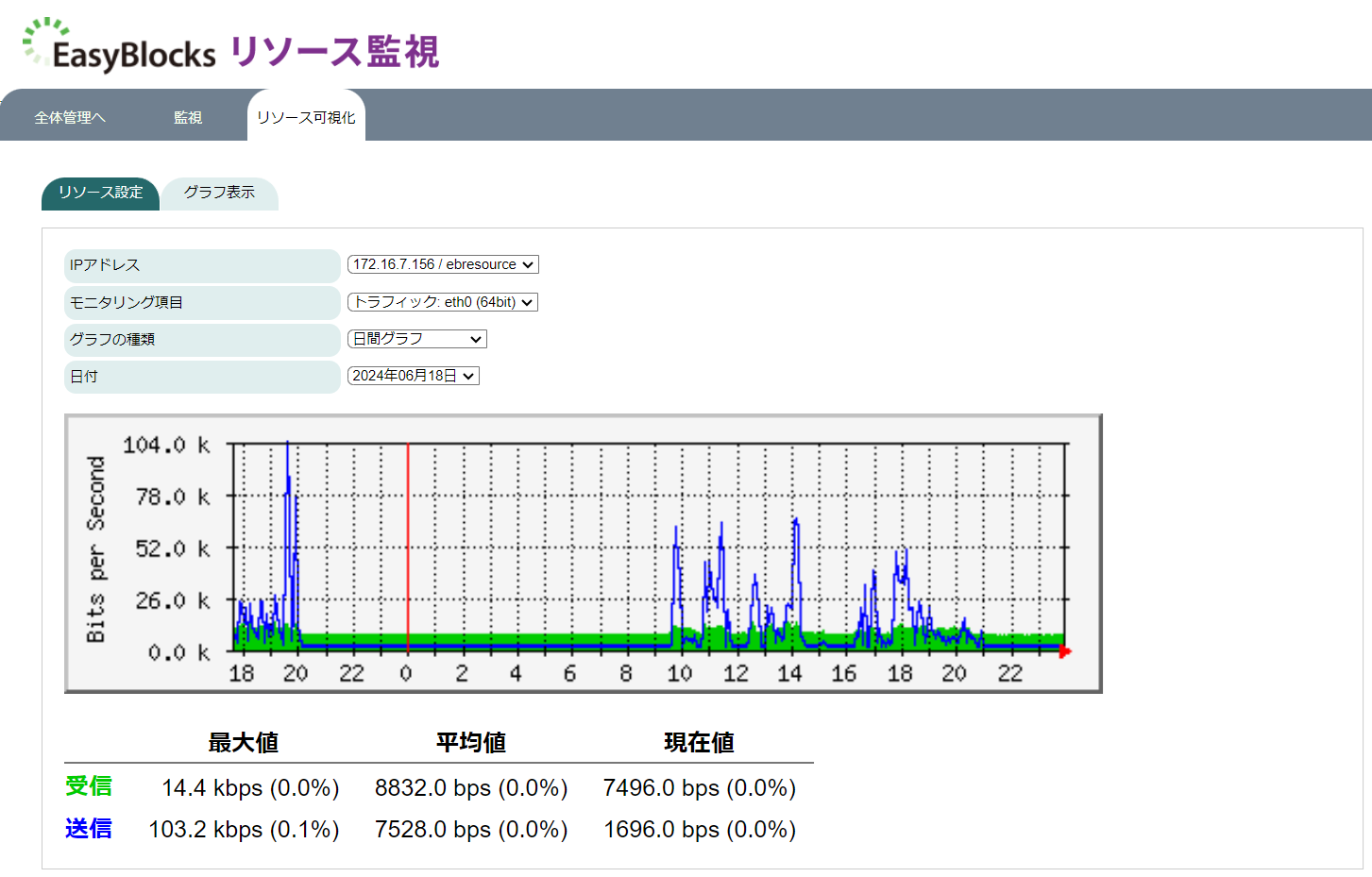This screenshot has width=1372, height=877.
Task: Expand the 日付 dropdown 2024年06月18日
Action: (414, 376)
